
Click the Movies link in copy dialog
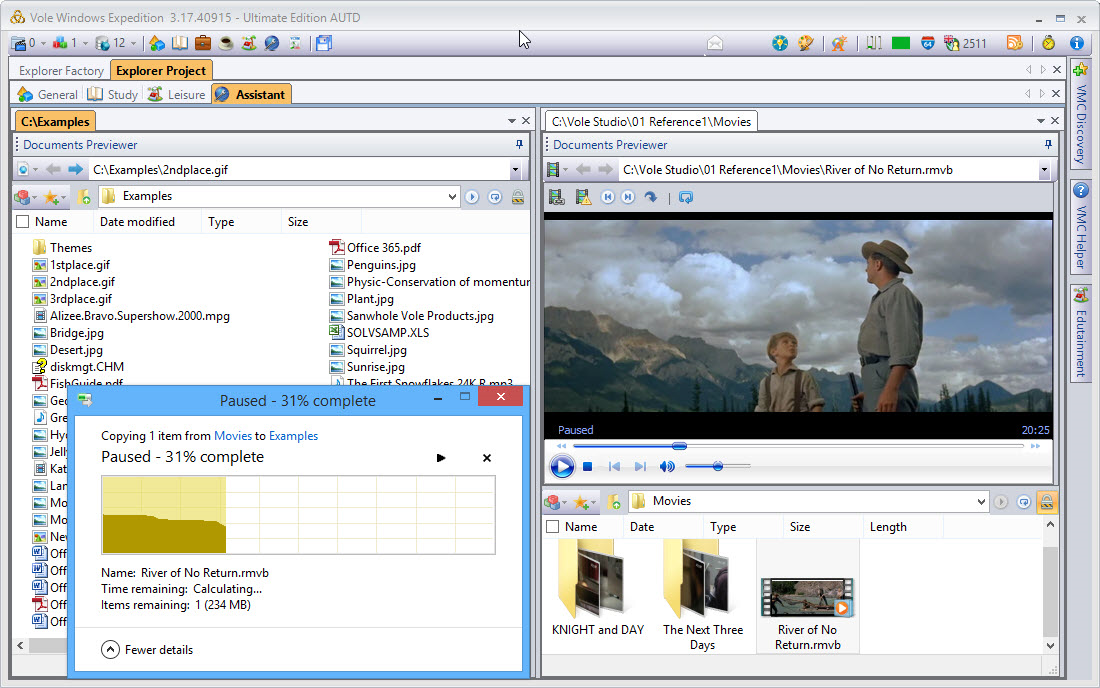(x=233, y=436)
